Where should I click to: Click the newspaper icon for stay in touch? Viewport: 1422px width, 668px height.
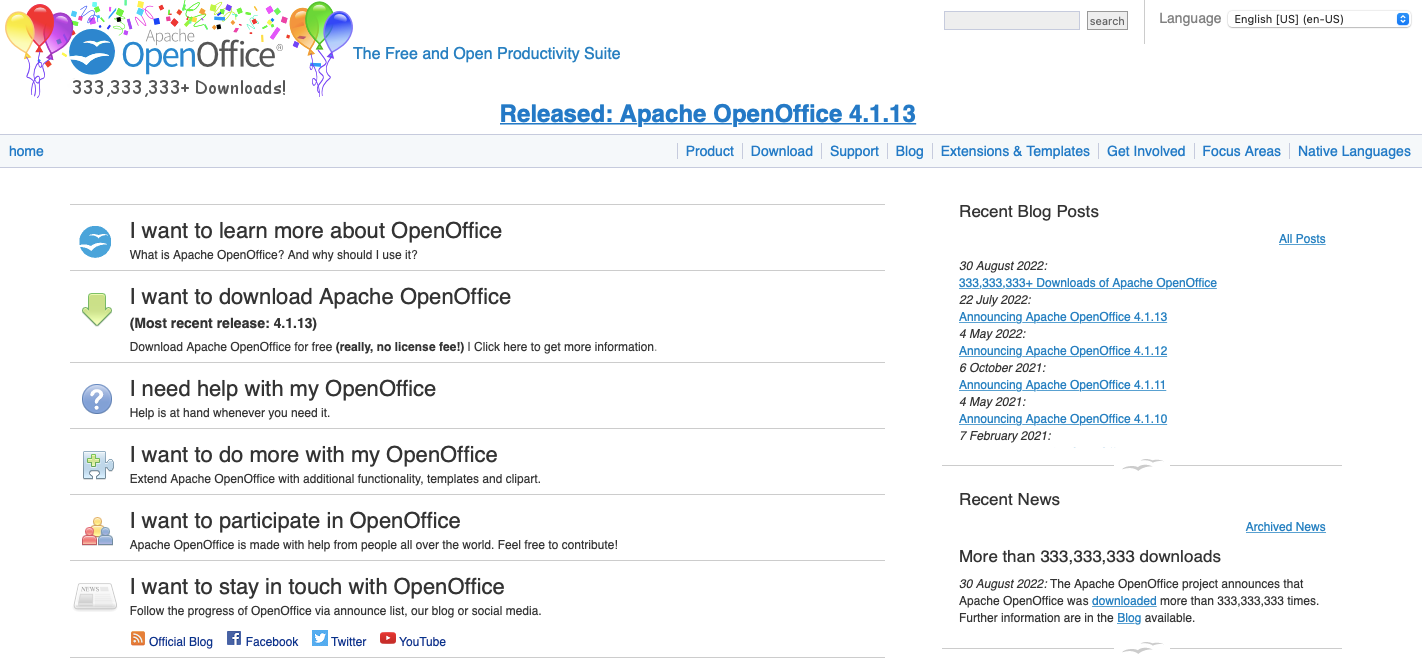[96, 597]
